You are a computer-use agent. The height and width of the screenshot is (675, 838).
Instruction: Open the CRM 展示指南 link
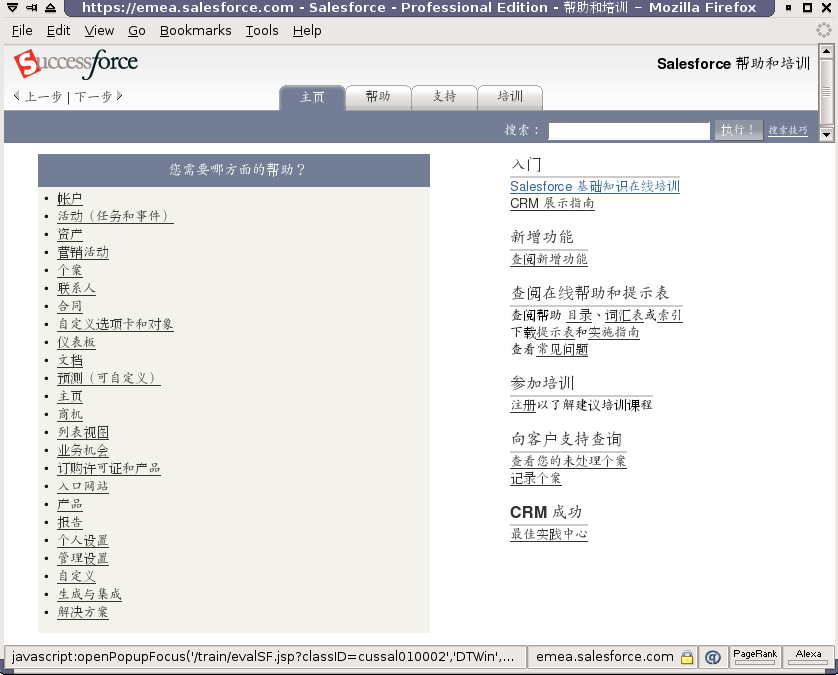552,203
